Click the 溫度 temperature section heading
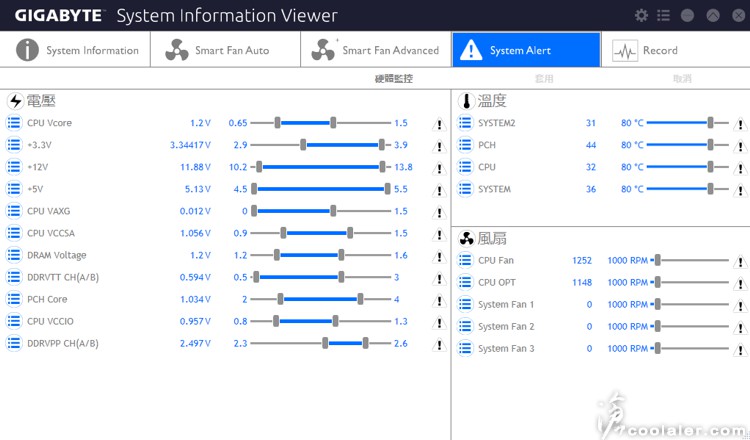This screenshot has width=750, height=440. [x=492, y=100]
